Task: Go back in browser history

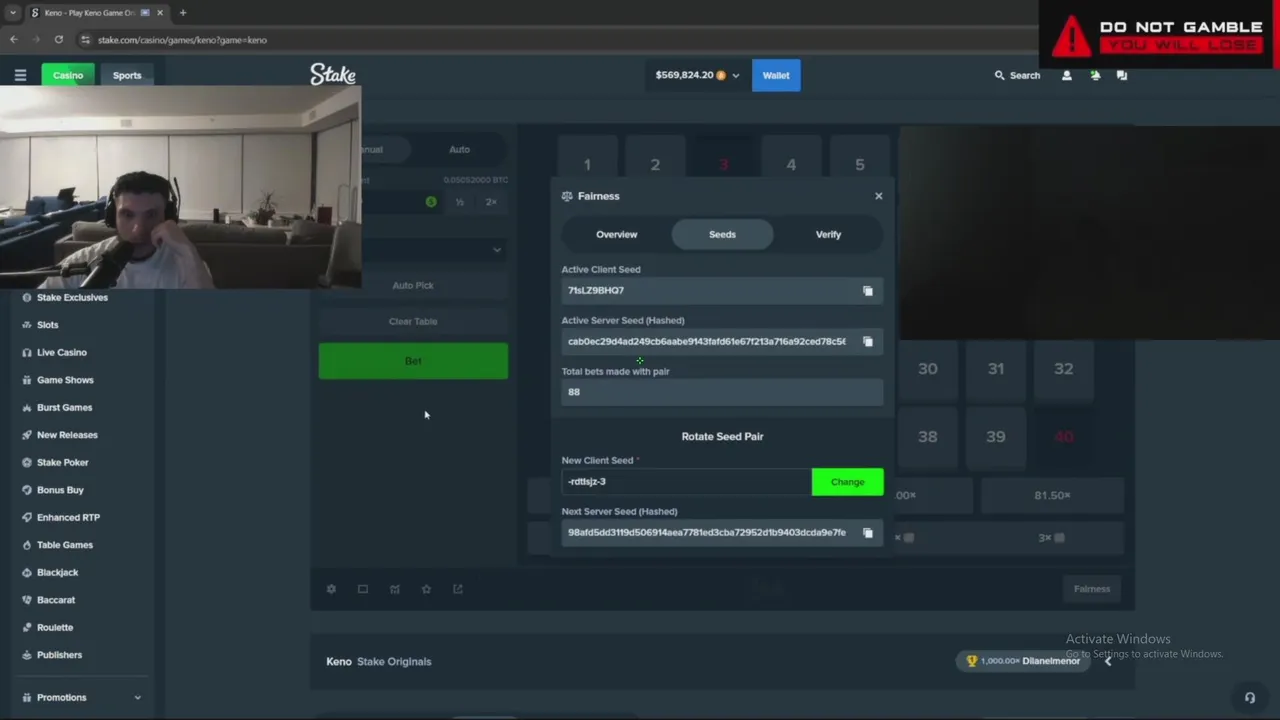Action: click(x=14, y=40)
